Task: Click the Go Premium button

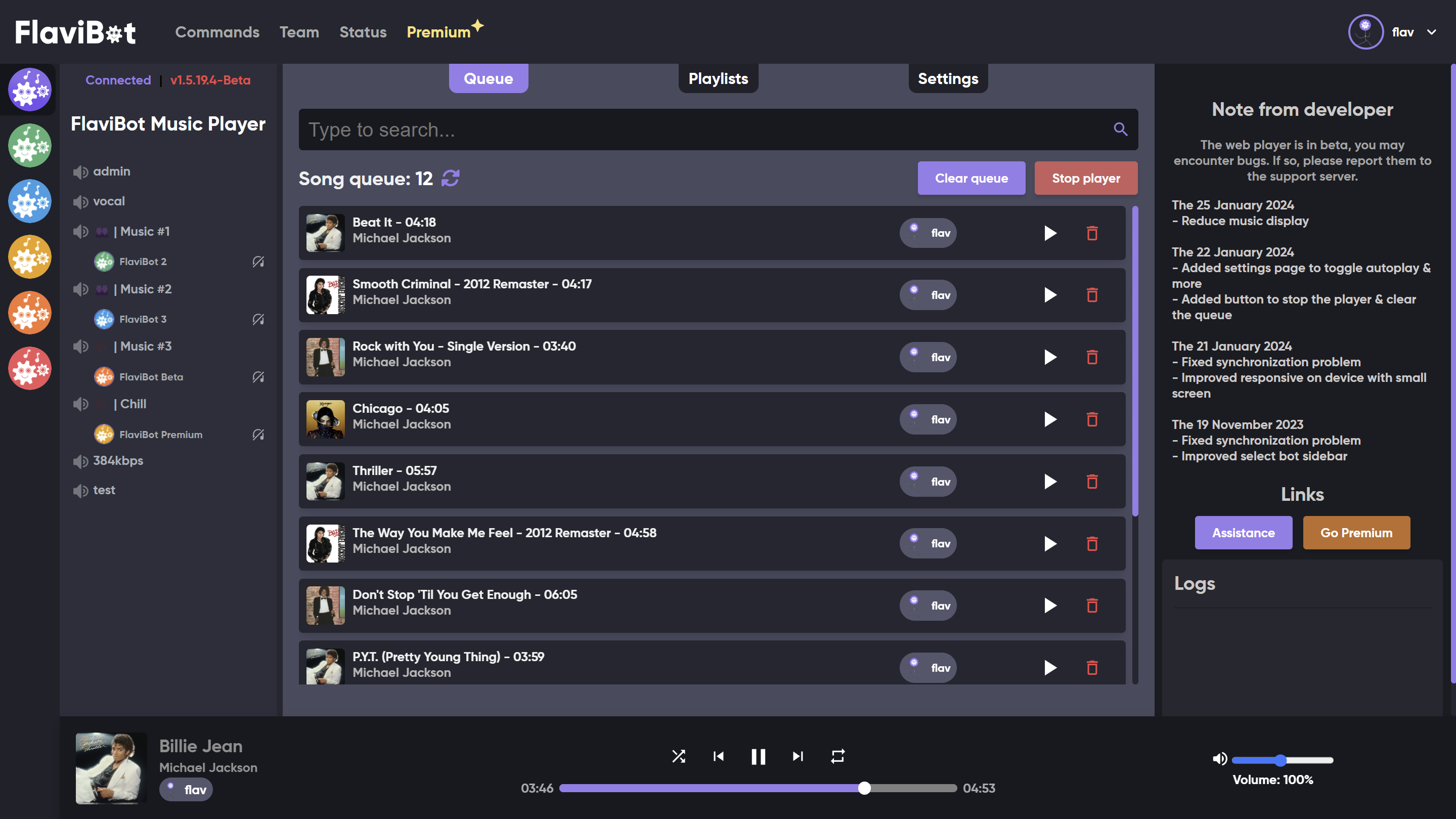Action: coord(1357,532)
